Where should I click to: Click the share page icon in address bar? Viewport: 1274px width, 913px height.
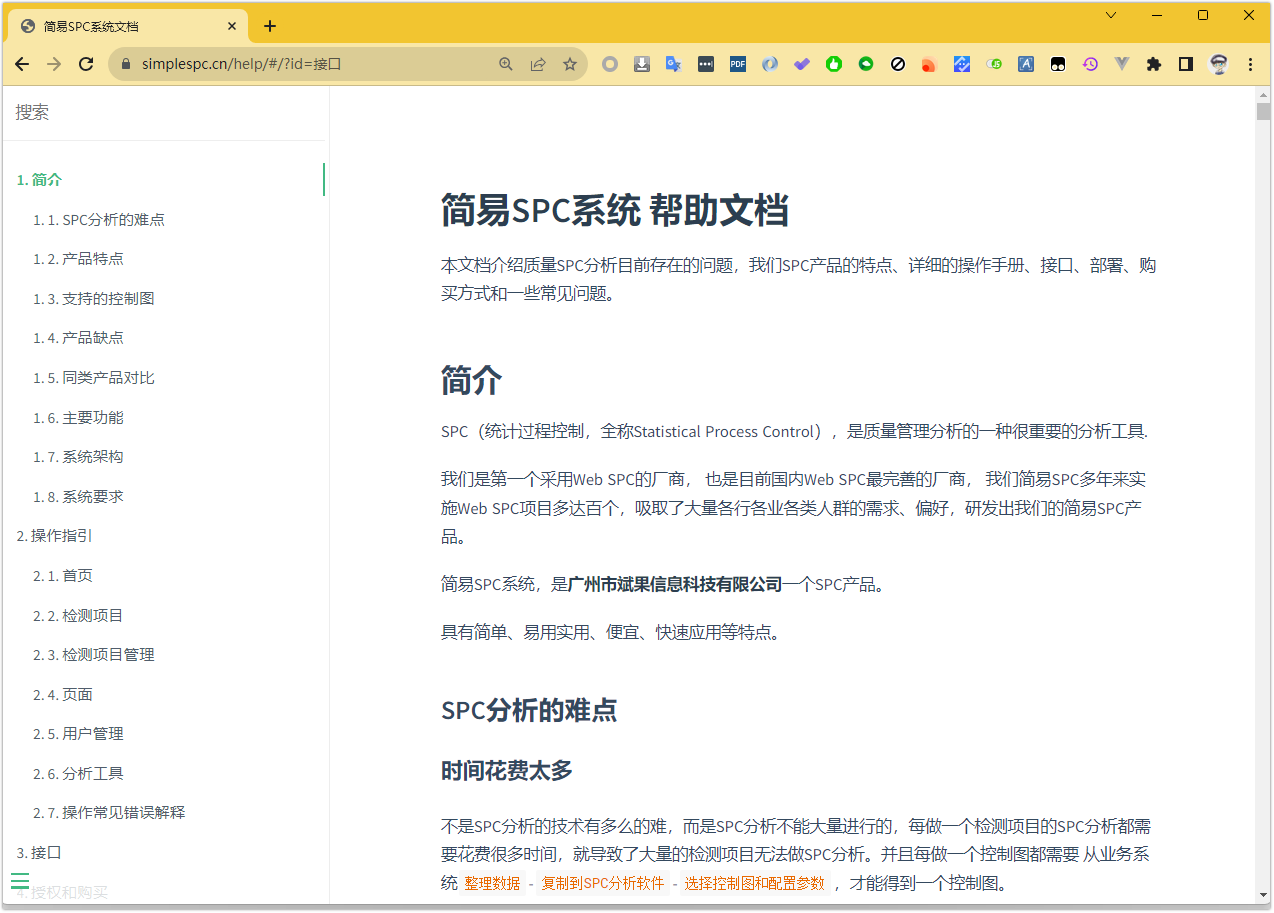click(538, 64)
